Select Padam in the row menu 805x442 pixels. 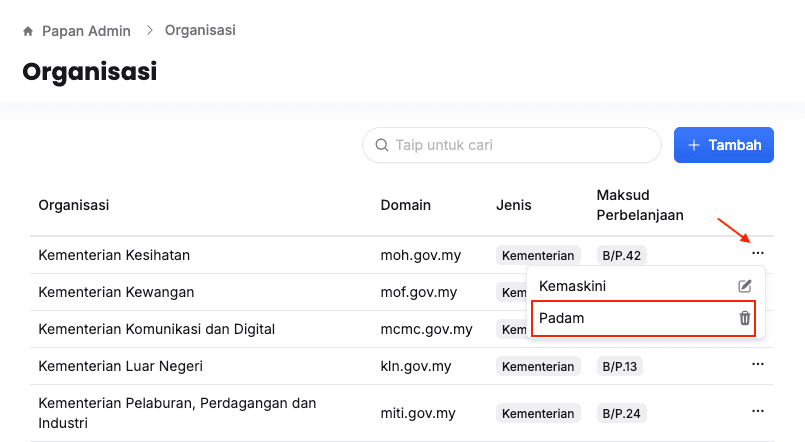point(562,318)
